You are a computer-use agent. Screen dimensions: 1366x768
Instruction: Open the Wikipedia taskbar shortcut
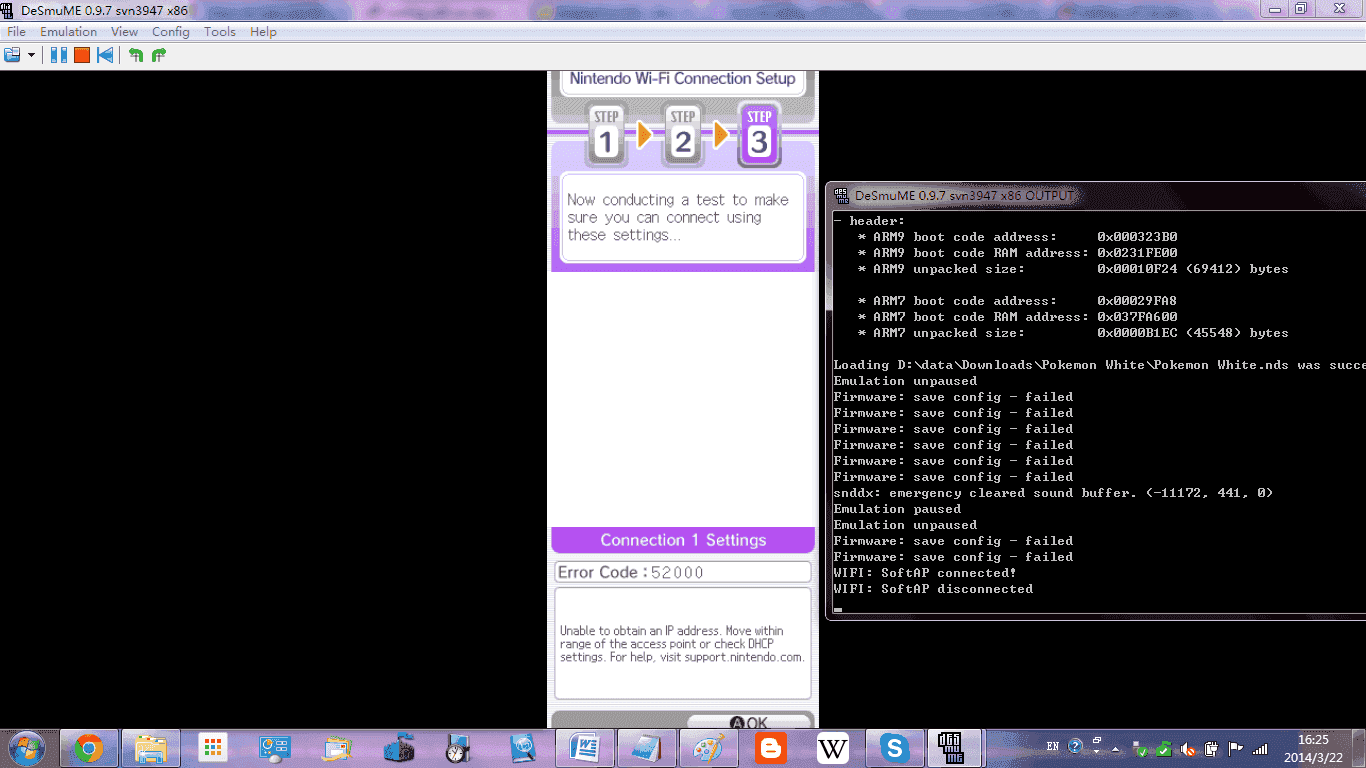coord(832,748)
